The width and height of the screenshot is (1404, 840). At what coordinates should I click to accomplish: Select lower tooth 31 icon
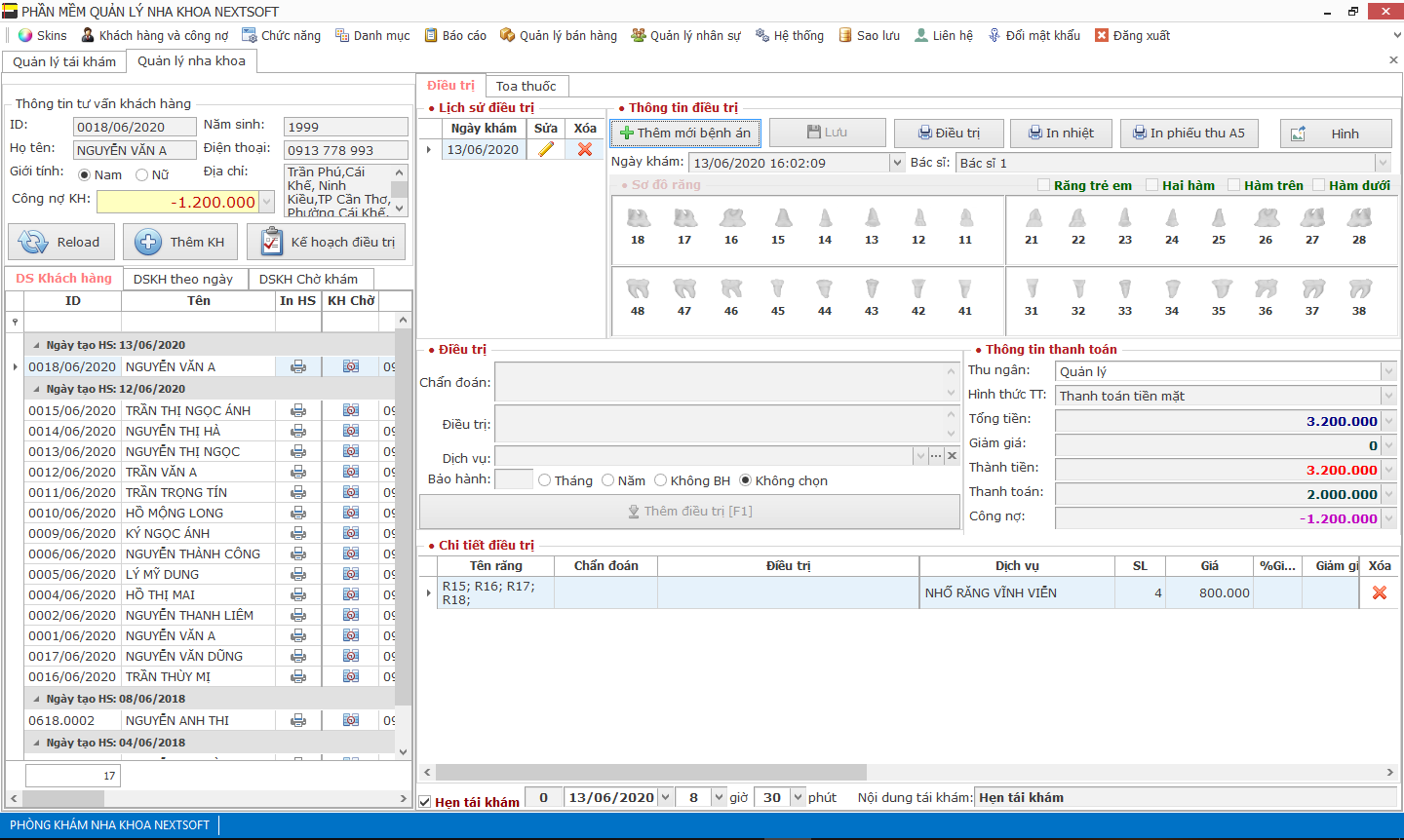coord(1033,288)
